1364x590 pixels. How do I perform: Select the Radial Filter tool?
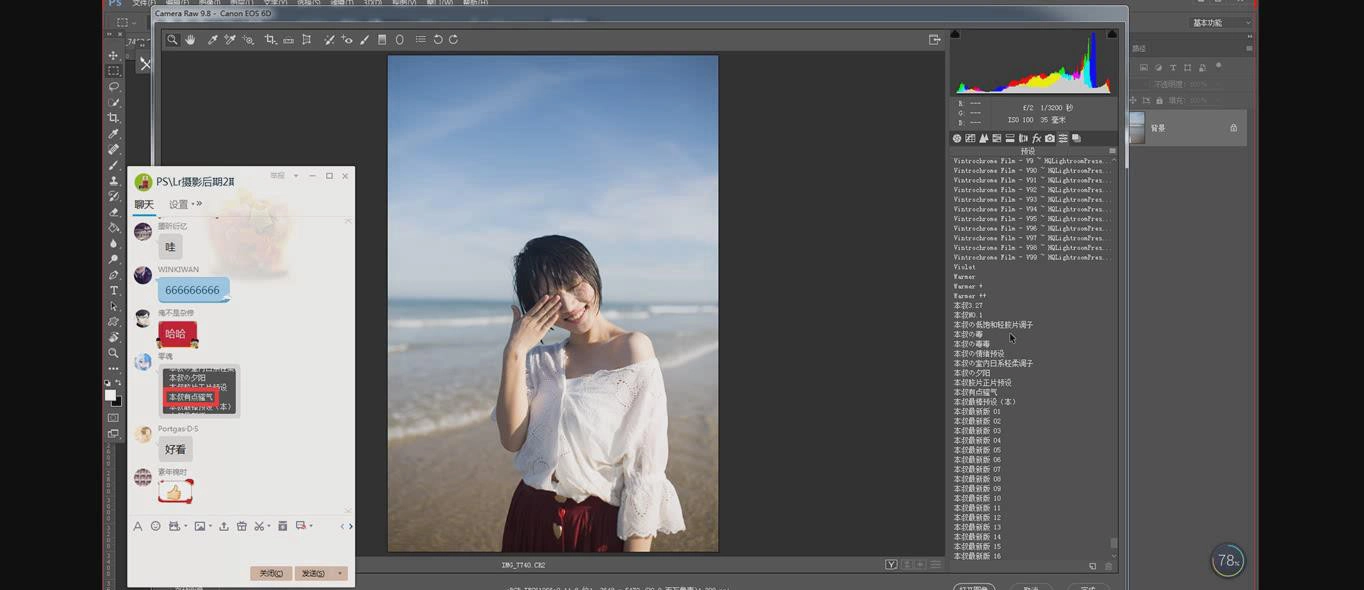pos(400,40)
